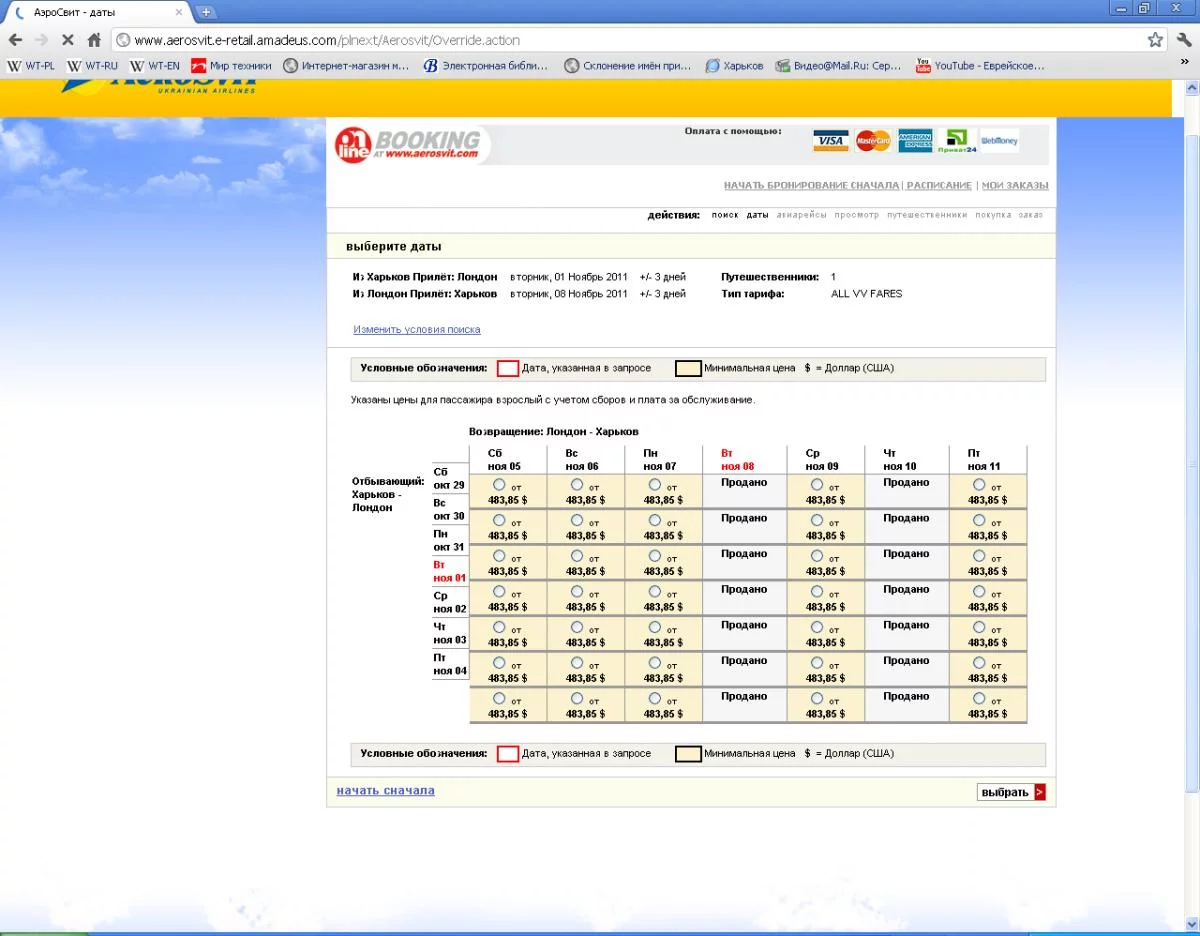
Task: Click the MasterCard payment logo
Action: tap(873, 141)
